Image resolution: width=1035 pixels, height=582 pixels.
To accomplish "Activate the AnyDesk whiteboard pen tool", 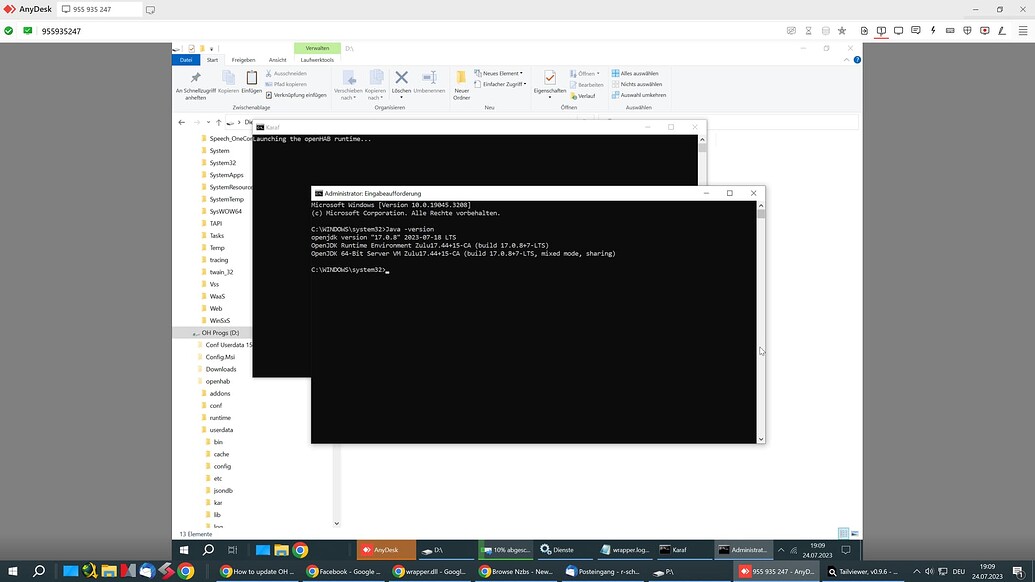I will (1002, 30).
